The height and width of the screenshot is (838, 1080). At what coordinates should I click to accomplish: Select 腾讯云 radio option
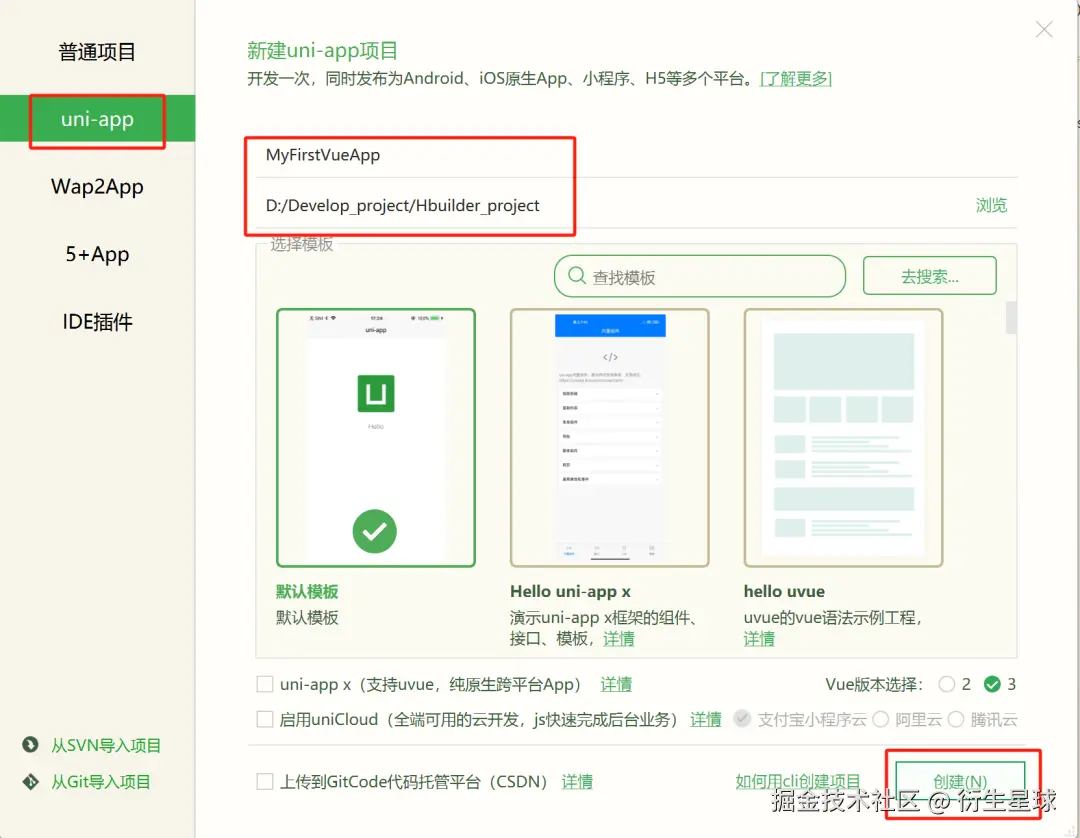[x=955, y=719]
